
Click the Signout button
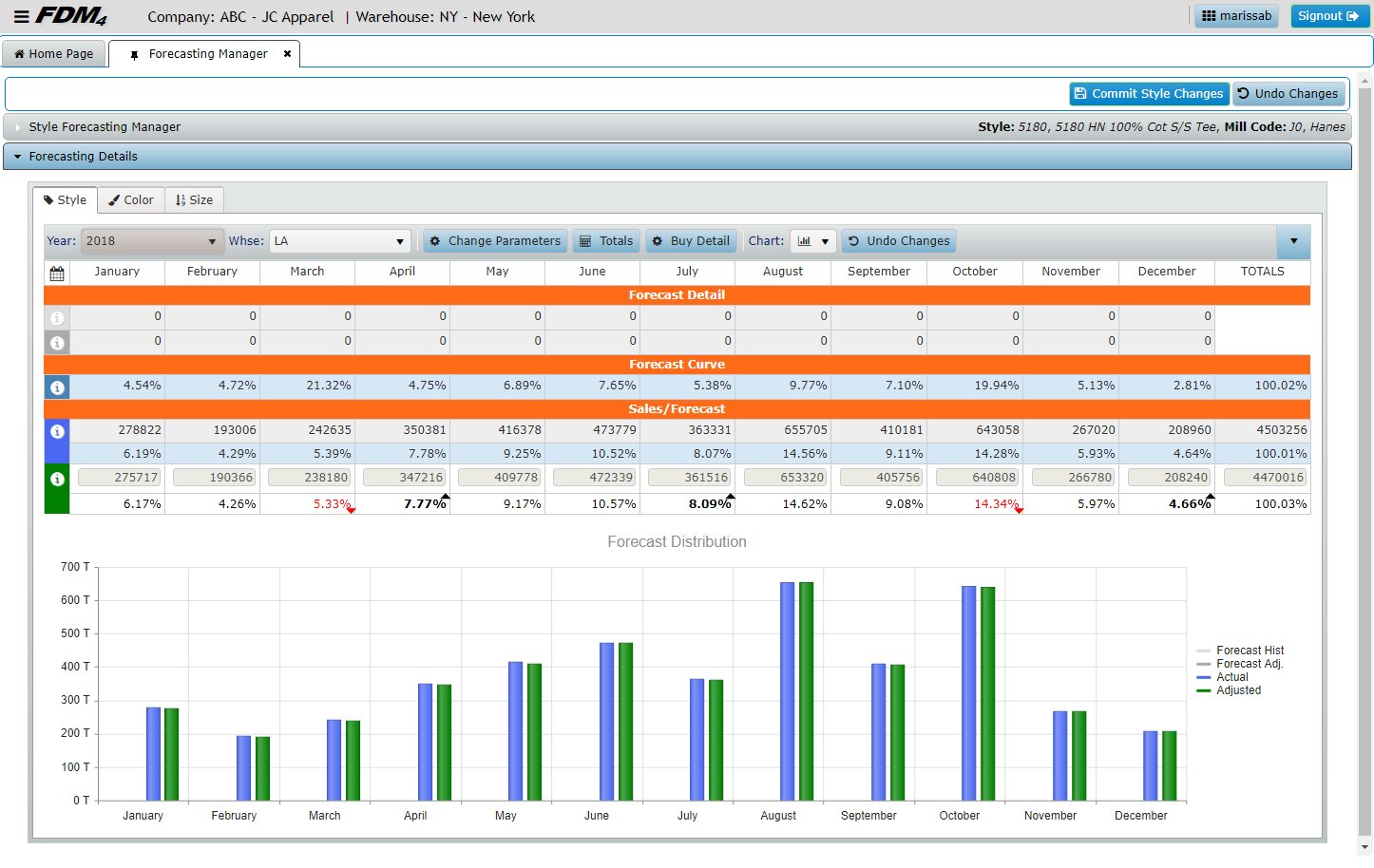click(x=1328, y=16)
